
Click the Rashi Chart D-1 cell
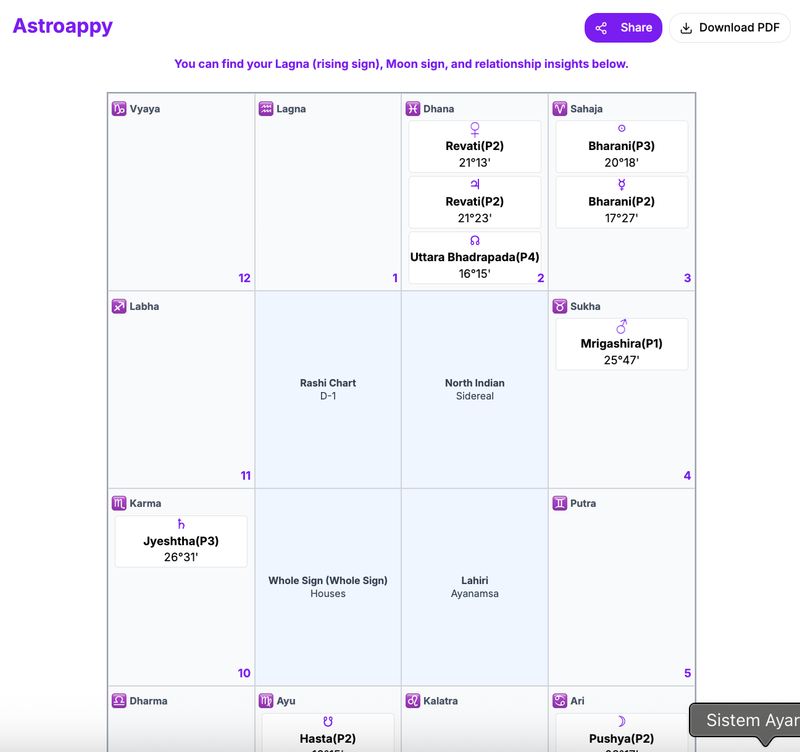tap(328, 389)
